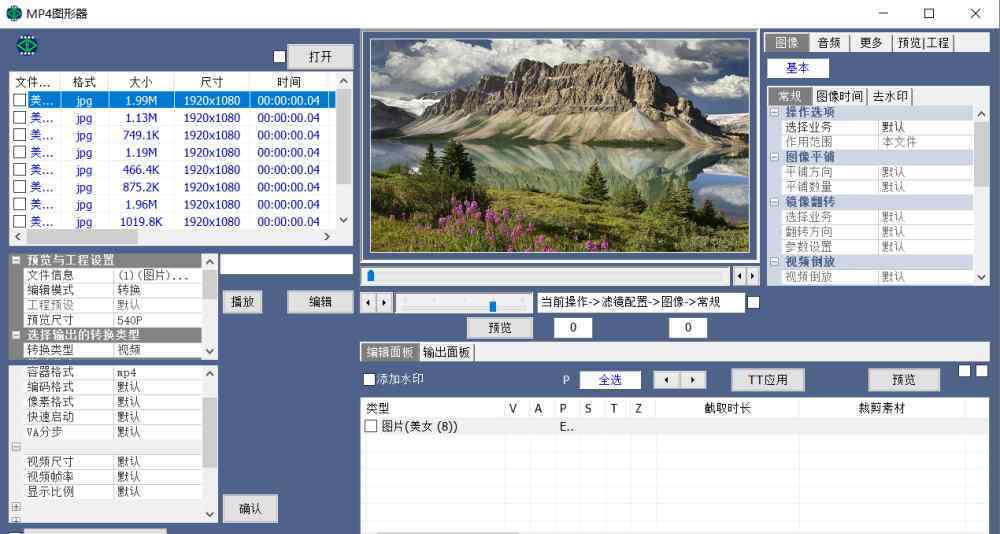This screenshot has height=534, width=1000.
Task: Click the 大小 column header
Action: (x=141, y=82)
